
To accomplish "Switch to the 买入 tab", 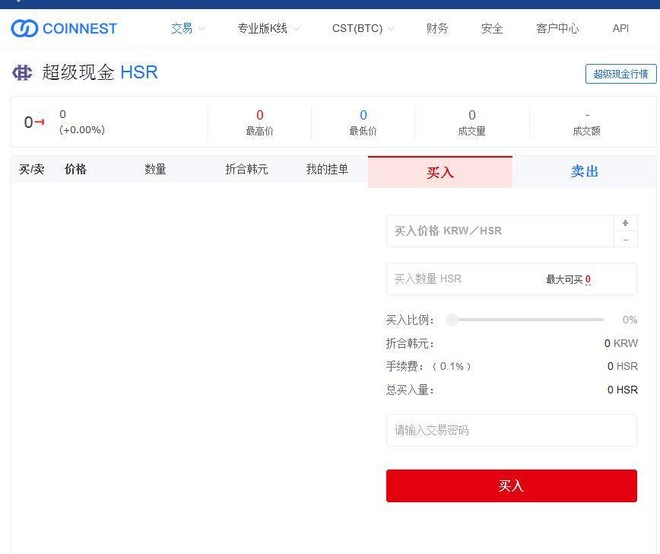I will coord(440,172).
